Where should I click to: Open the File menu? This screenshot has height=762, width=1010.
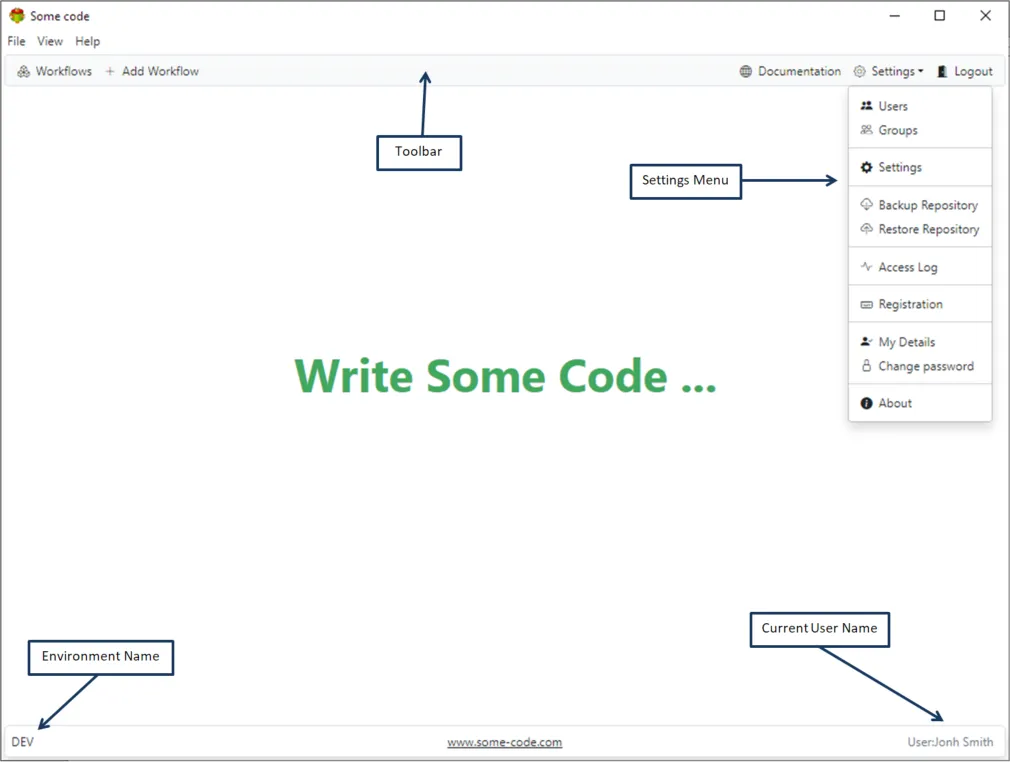tap(16, 41)
